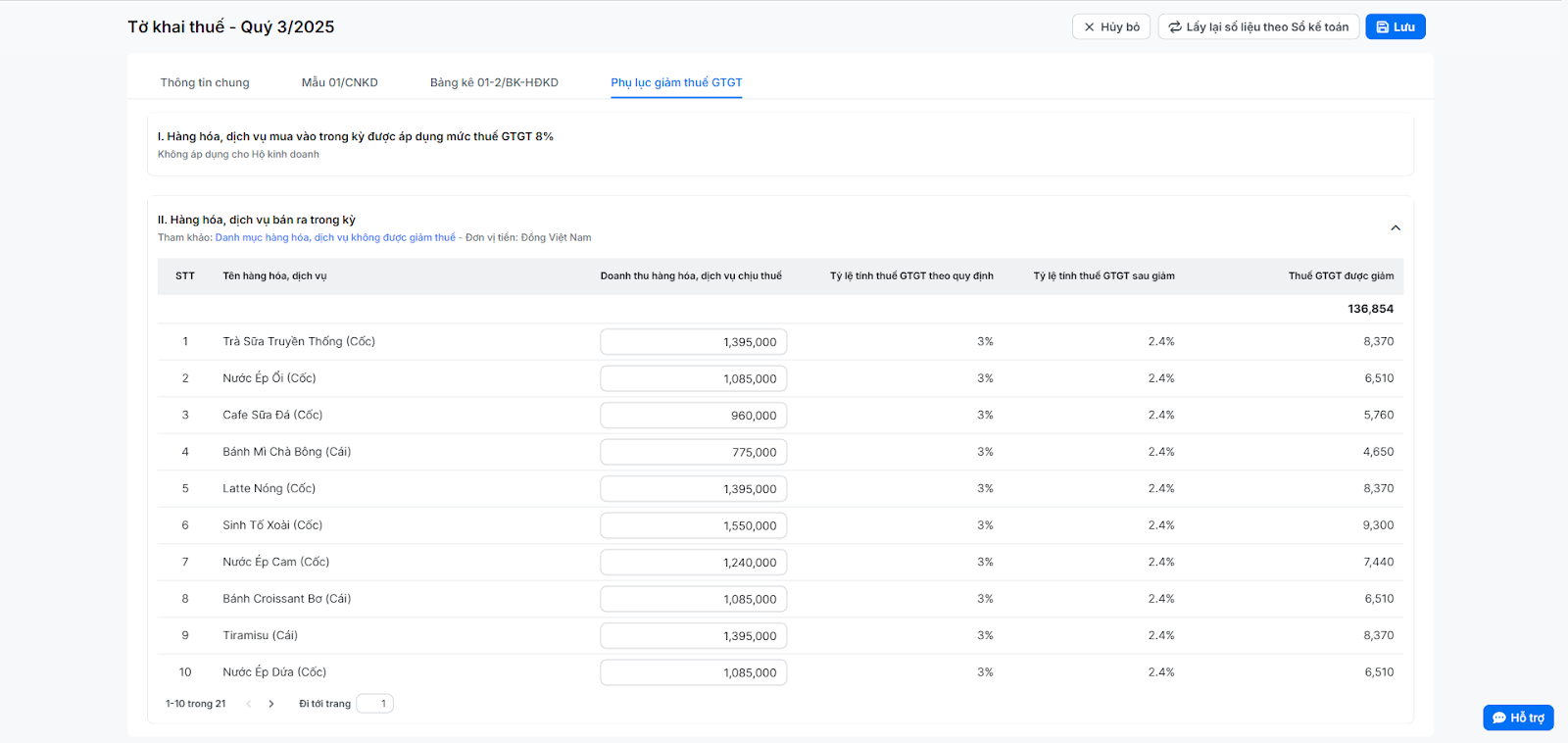Click revenue input for Tiramisu
This screenshot has width=1568, height=743.
point(693,636)
